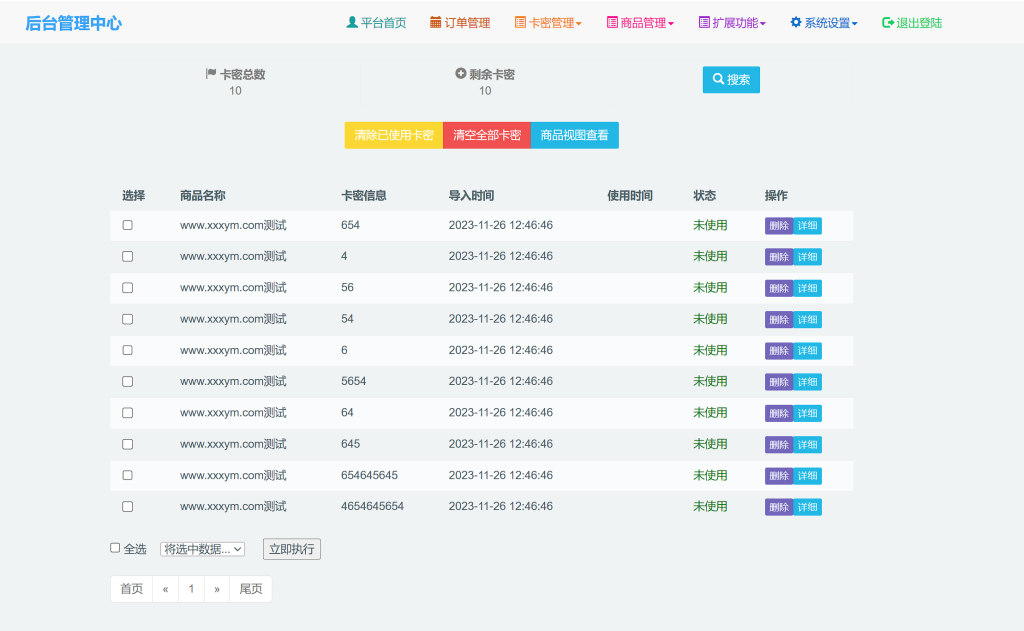This screenshot has height=631, width=1024.
Task: Tick the checkbox for card 4654645654
Action: (127, 506)
